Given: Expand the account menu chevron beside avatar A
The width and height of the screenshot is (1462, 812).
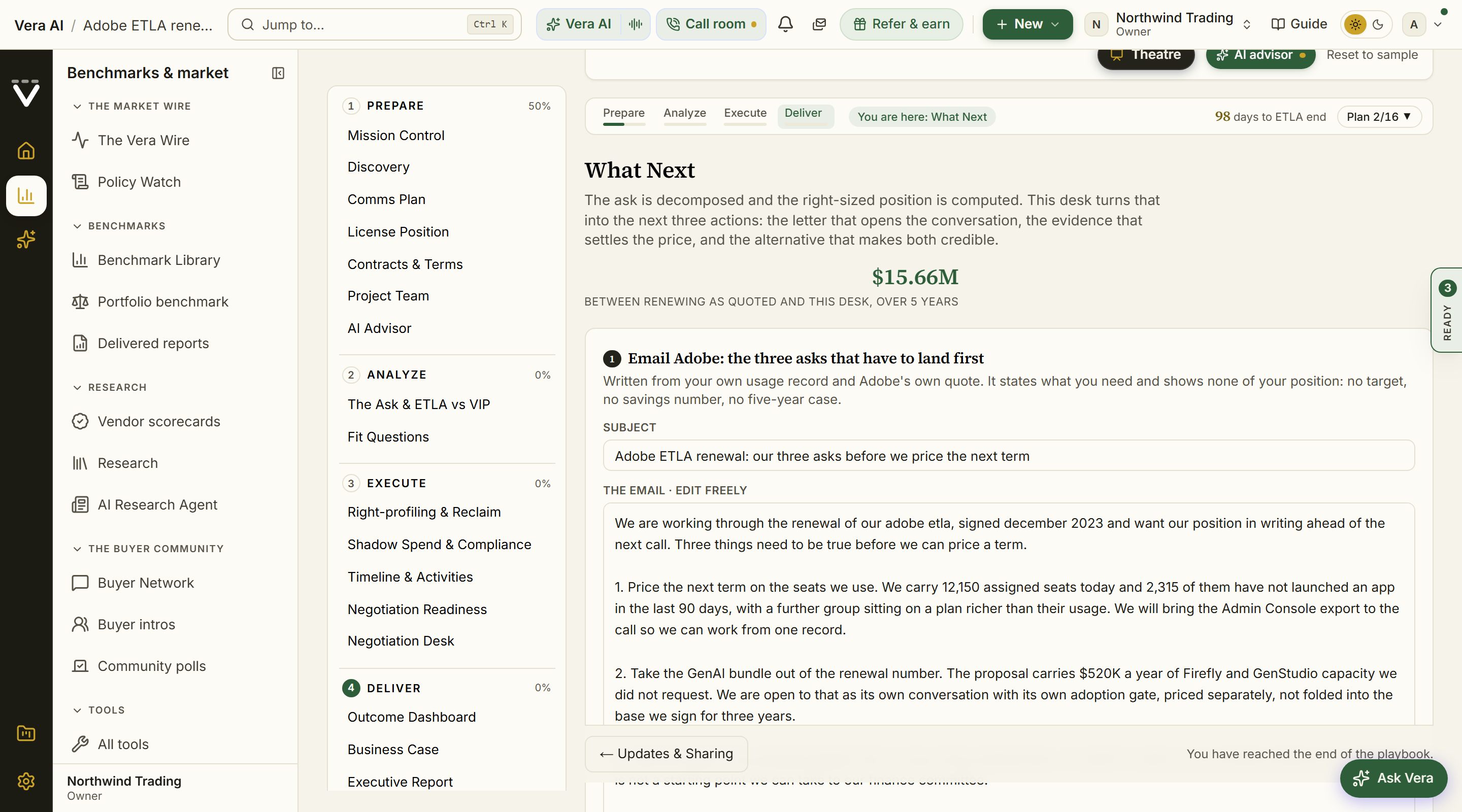Looking at the screenshot, I should pyautogui.click(x=1438, y=24).
